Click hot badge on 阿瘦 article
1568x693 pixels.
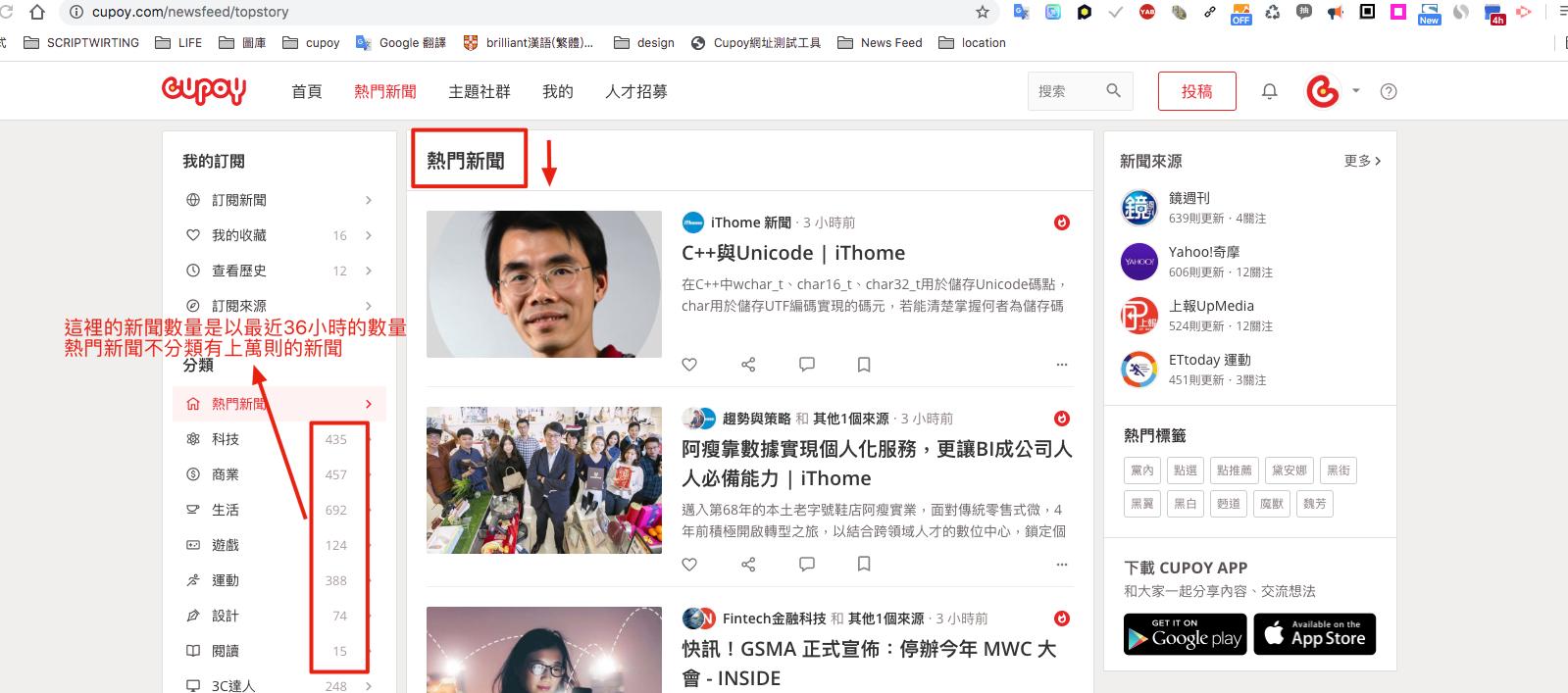coord(1061,419)
